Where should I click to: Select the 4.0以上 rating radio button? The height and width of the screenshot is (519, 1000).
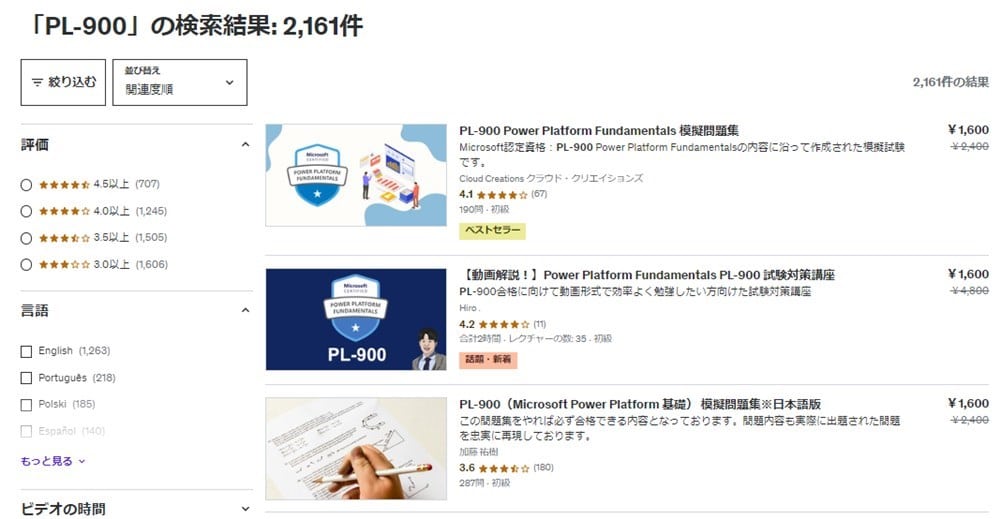tap(26, 211)
